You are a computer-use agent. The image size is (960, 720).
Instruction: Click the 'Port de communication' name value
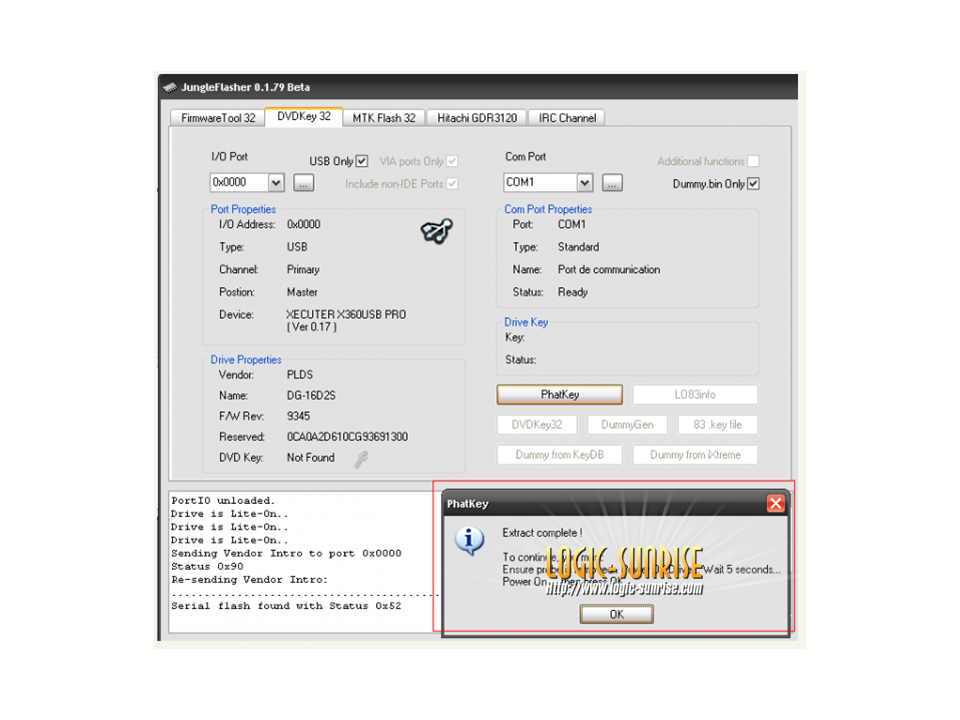[x=609, y=270]
